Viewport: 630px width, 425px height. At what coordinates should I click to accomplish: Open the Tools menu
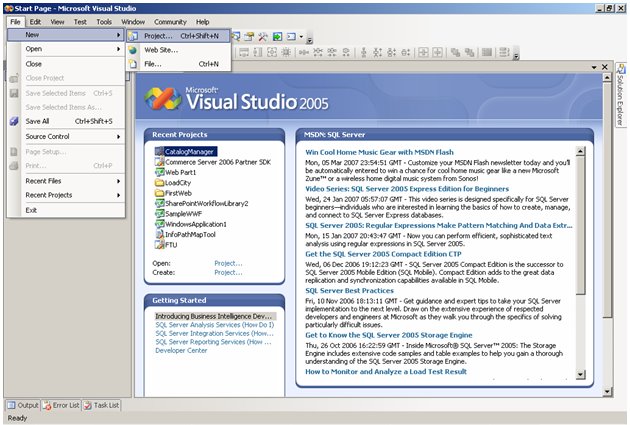[104, 22]
